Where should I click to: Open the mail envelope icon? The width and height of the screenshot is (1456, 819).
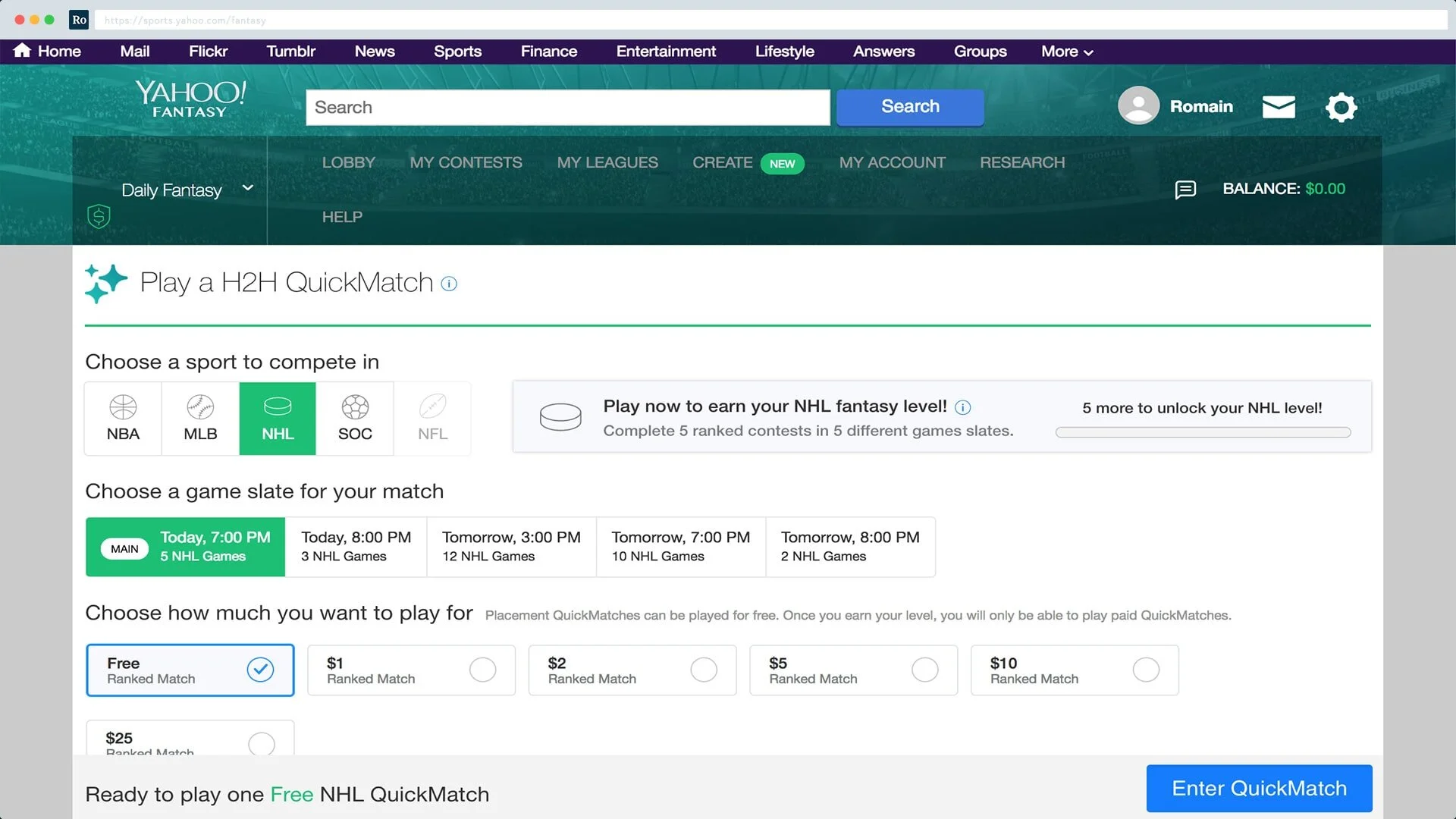click(1279, 107)
